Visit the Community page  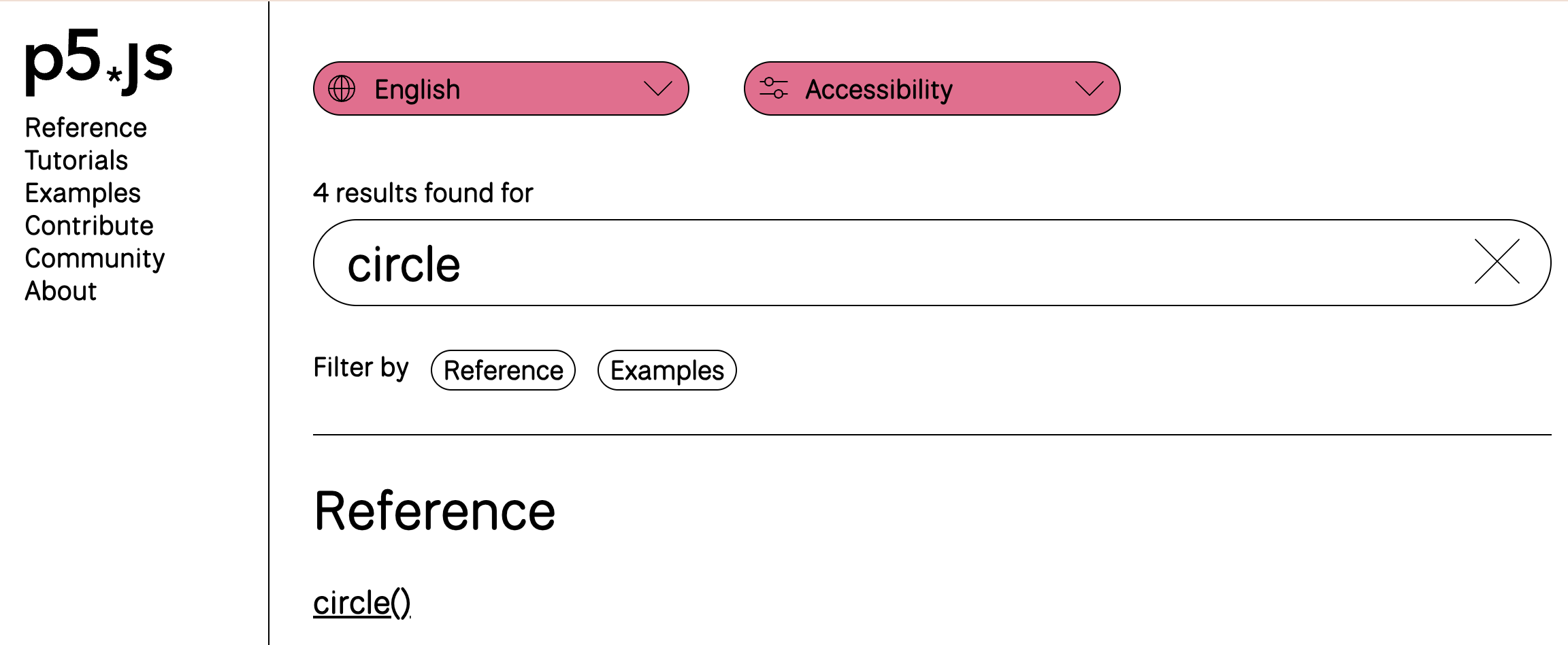[x=95, y=258]
